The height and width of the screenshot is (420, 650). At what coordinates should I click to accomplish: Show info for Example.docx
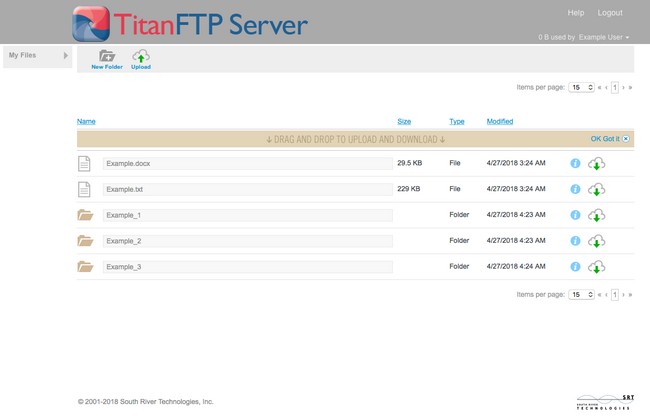(x=575, y=163)
